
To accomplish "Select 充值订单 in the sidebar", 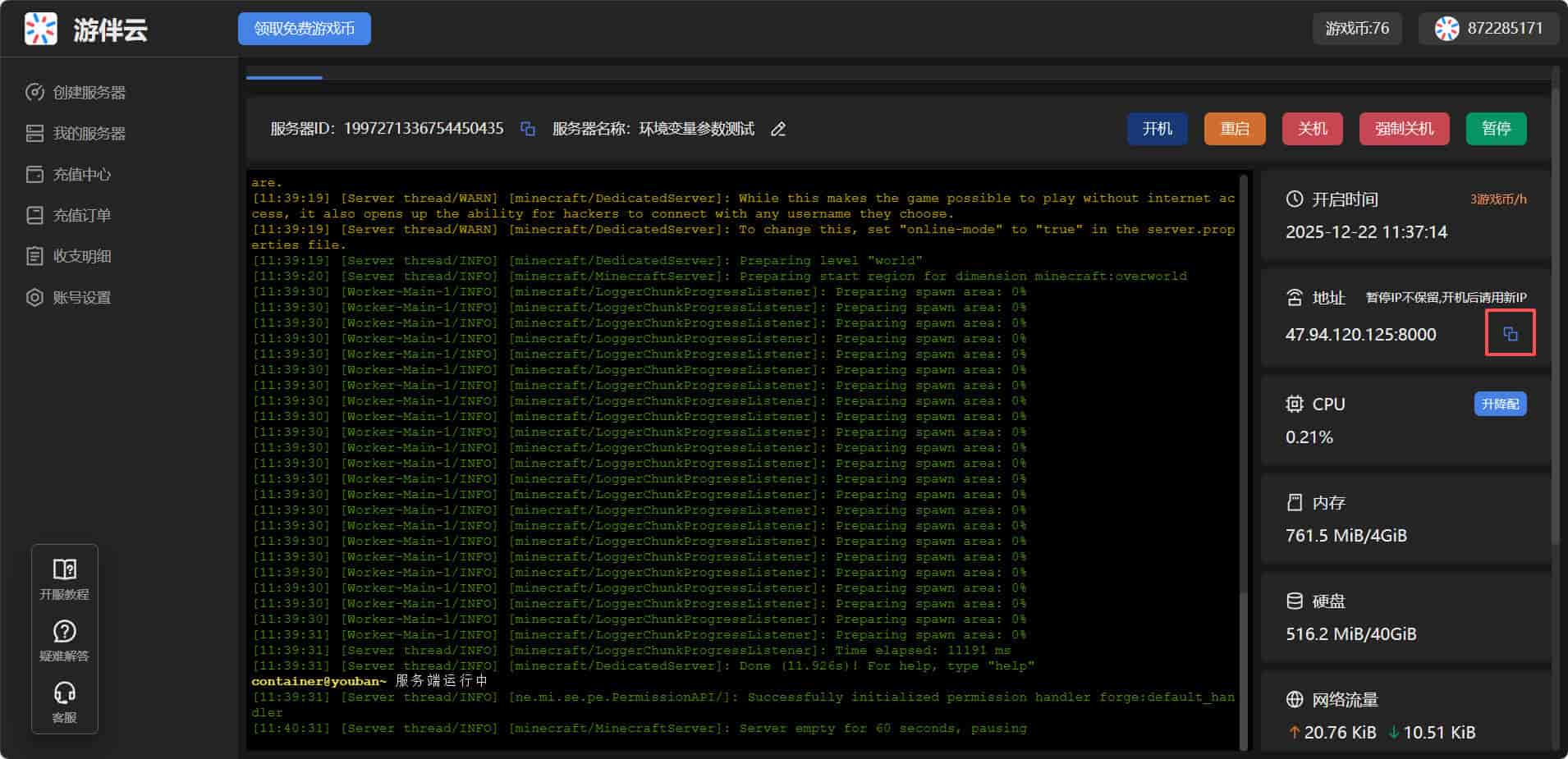I will click(x=81, y=216).
